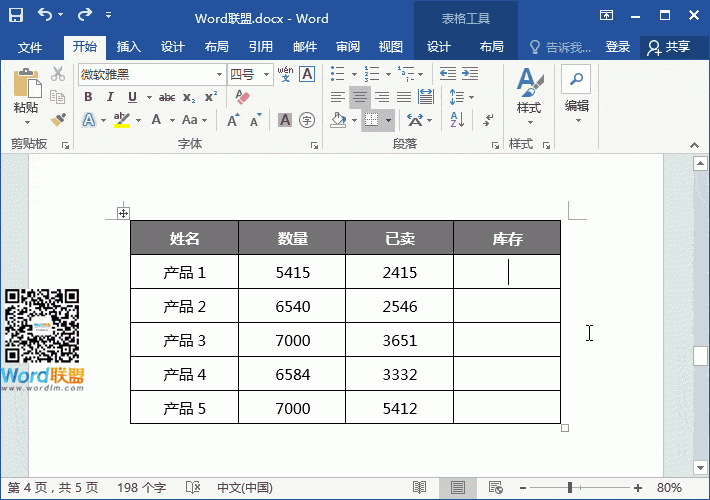This screenshot has width=710, height=500.
Task: Click the proofing status icon in status bar
Action: click(x=193, y=487)
